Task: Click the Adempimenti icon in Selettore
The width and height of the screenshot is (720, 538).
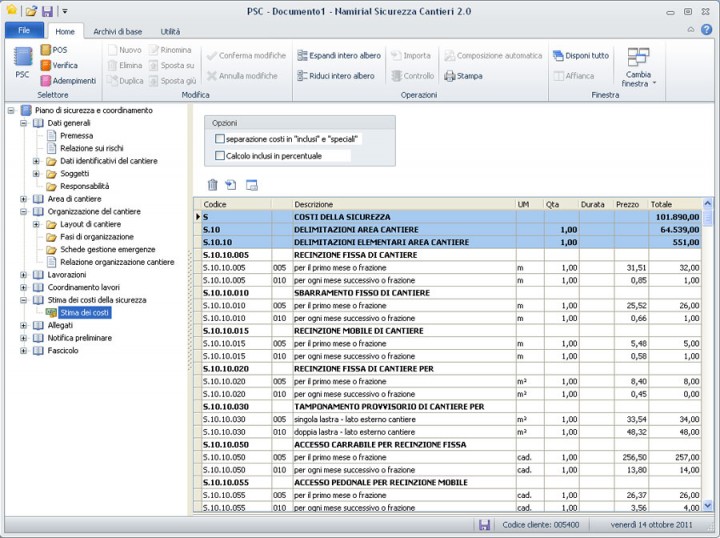Action: point(47,80)
